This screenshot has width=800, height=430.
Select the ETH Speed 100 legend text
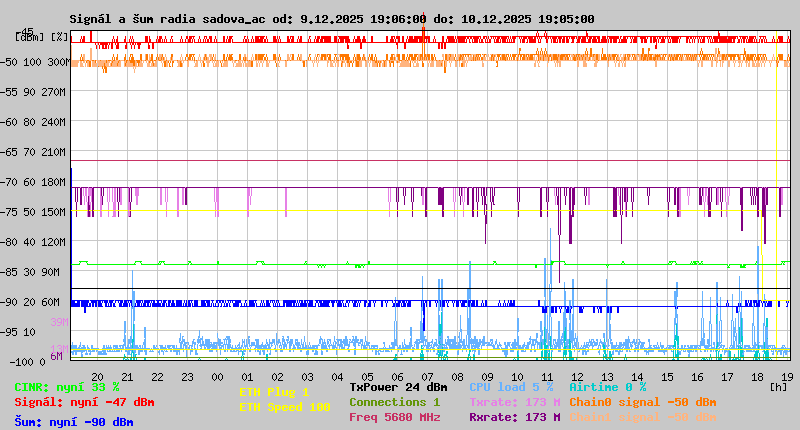(284, 407)
